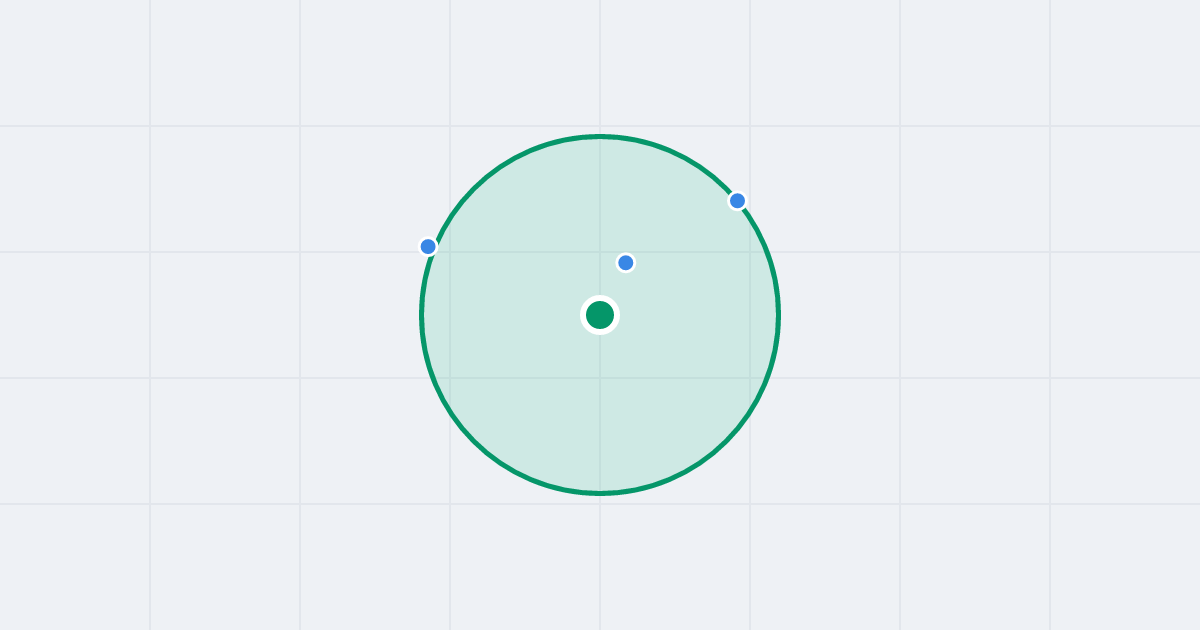Click the green center point of circle
The width and height of the screenshot is (1200, 630).
point(600,315)
